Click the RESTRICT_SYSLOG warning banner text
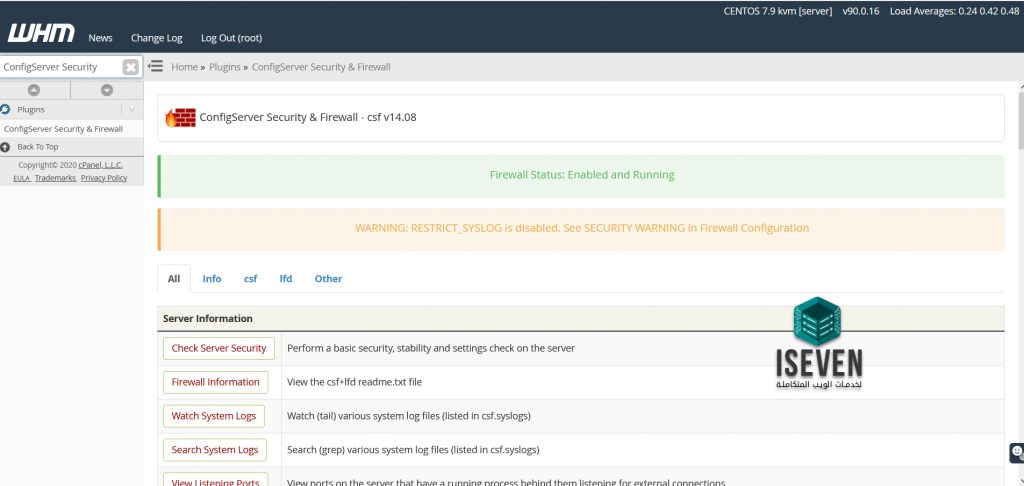This screenshot has width=1024, height=486. tap(582, 228)
